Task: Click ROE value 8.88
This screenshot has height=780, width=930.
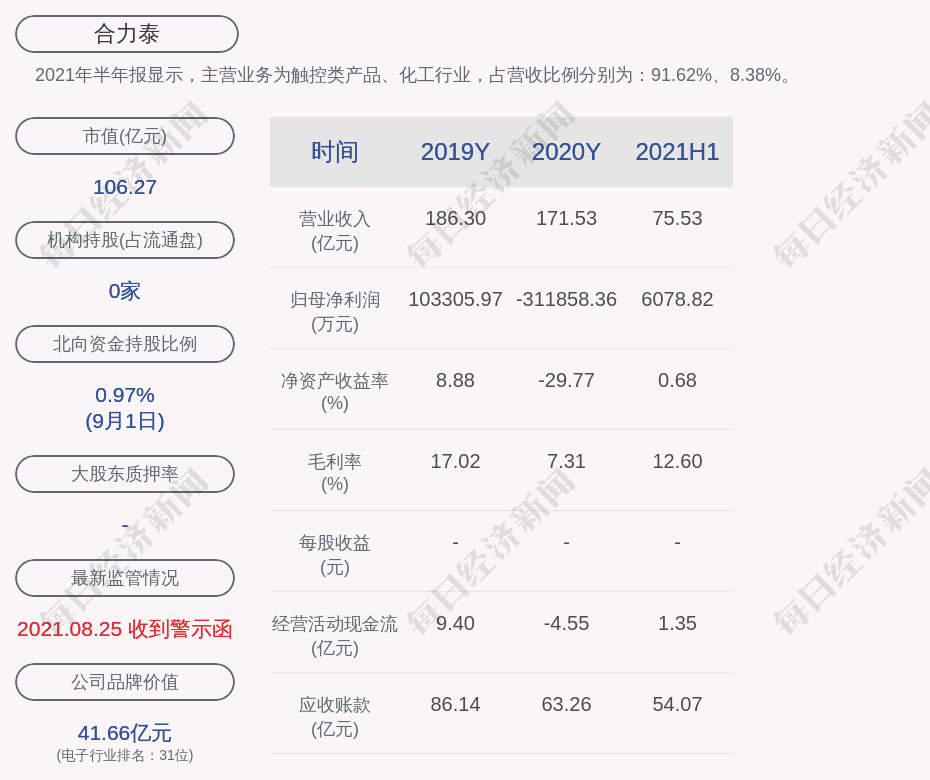Action: [456, 380]
